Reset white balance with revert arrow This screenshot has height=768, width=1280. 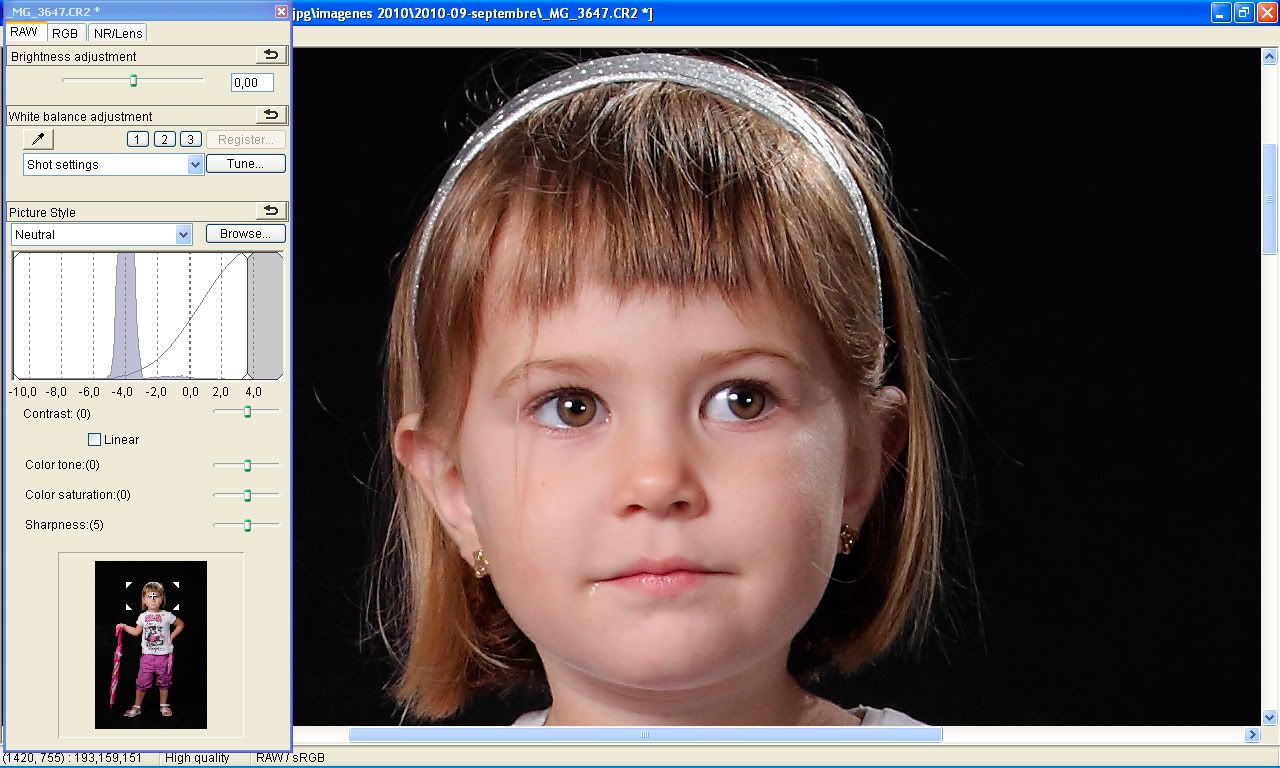(x=270, y=116)
